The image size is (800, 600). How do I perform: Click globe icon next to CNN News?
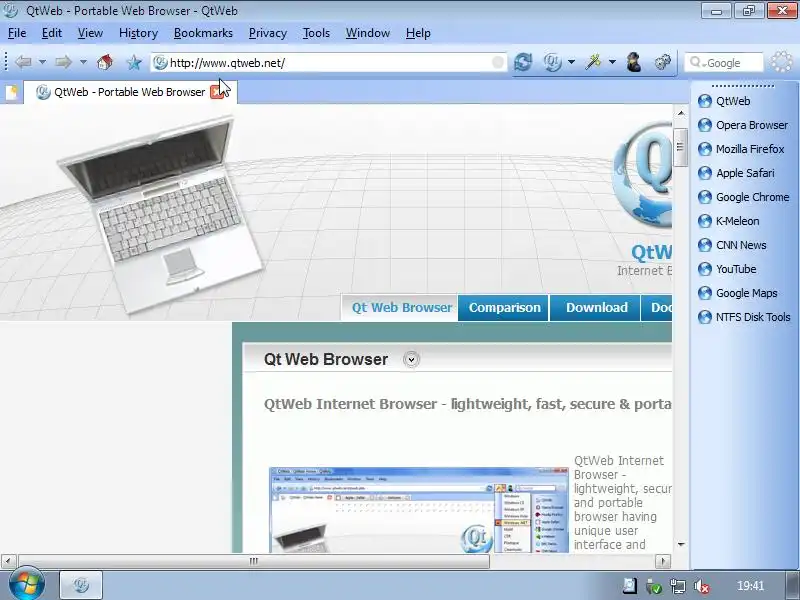(705, 245)
